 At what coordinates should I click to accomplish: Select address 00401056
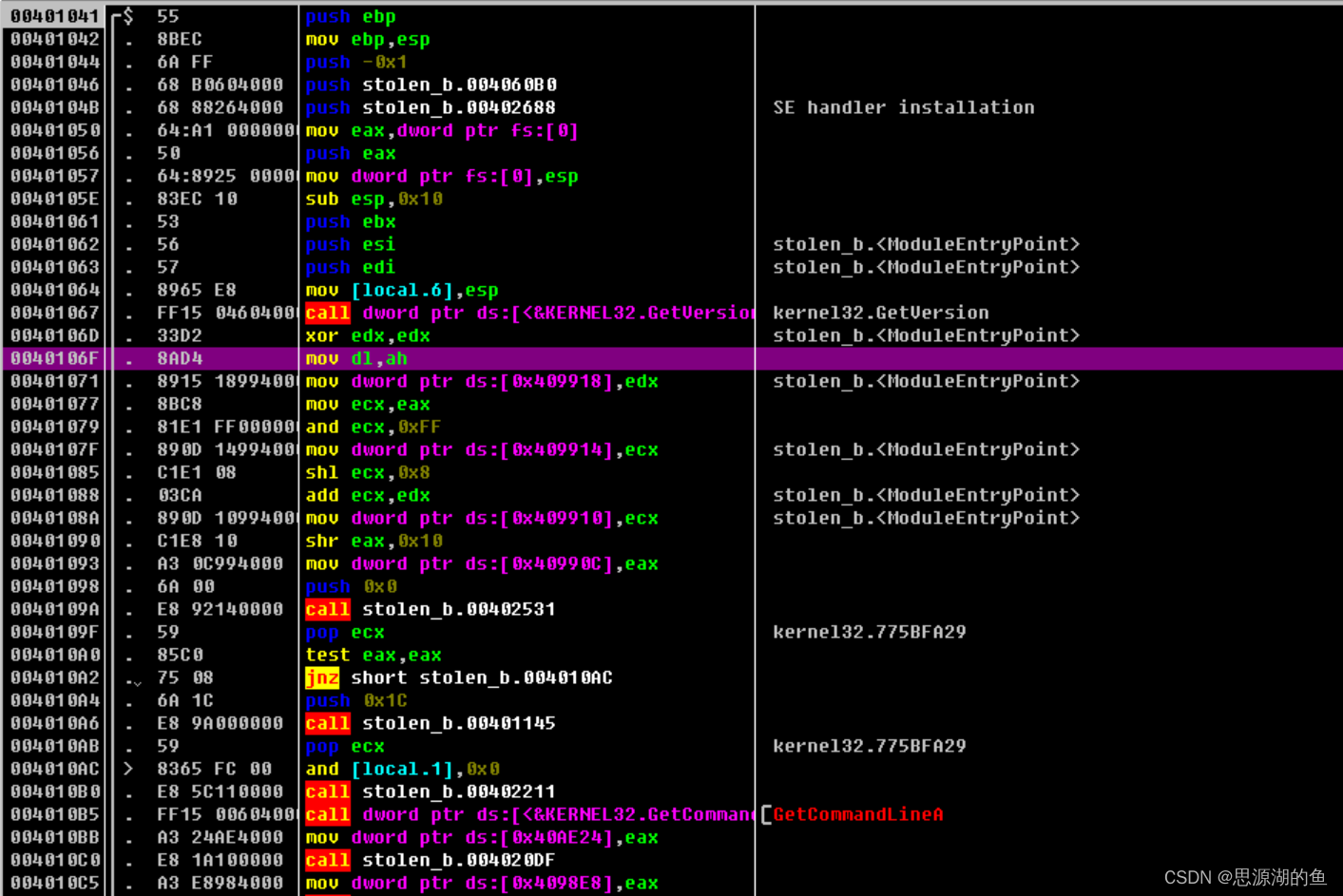click(55, 153)
